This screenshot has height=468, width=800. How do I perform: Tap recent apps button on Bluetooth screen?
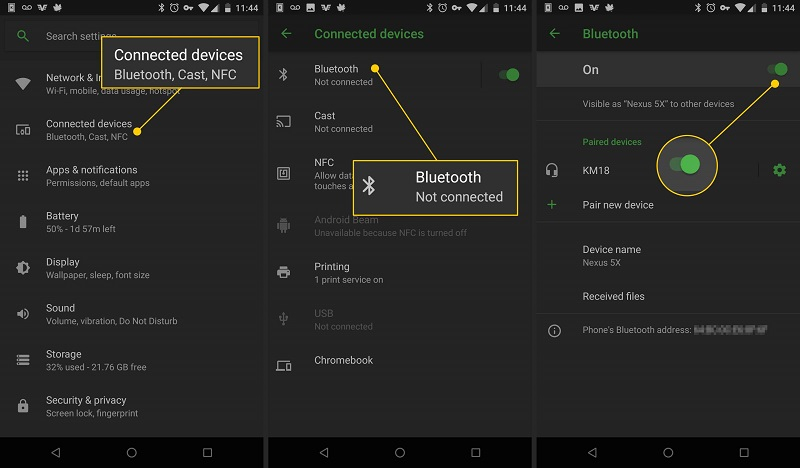[x=744, y=453]
